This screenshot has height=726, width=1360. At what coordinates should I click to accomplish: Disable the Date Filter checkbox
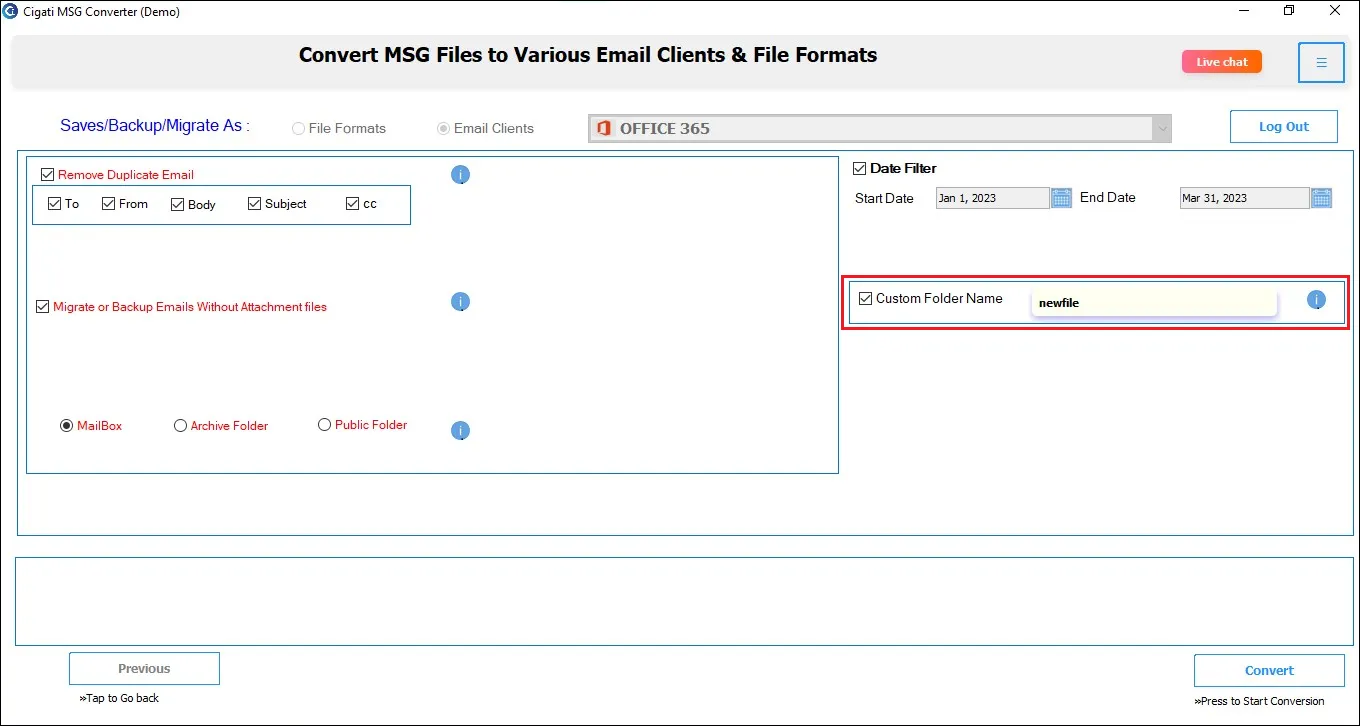click(x=859, y=169)
